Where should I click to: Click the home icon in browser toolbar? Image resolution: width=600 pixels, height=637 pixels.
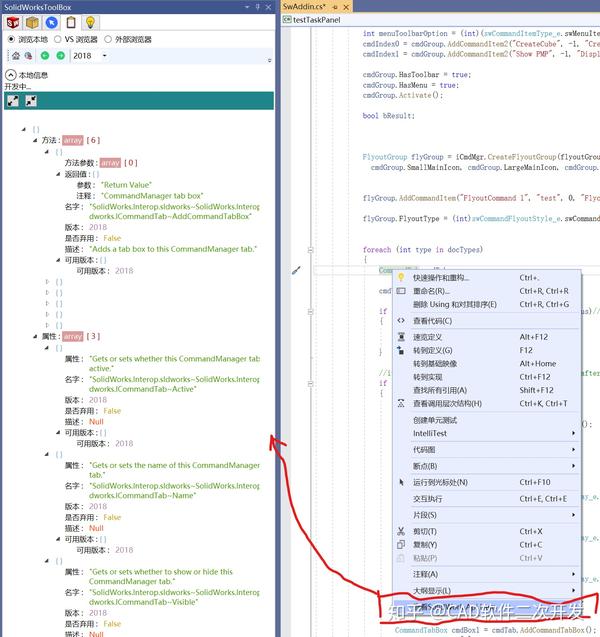tap(16, 56)
